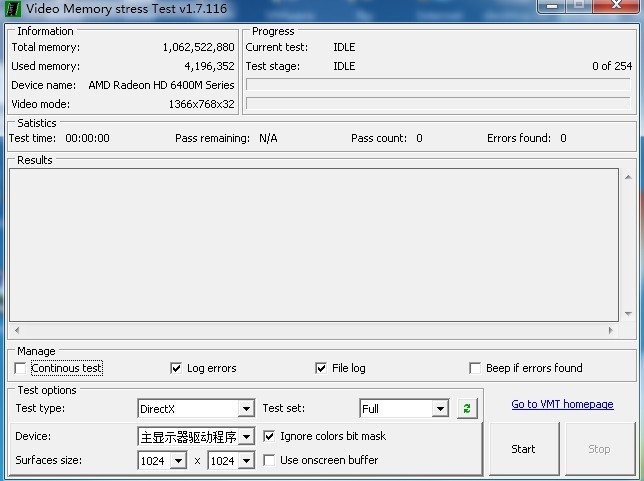Expand the Test set Full dropdown

point(440,409)
